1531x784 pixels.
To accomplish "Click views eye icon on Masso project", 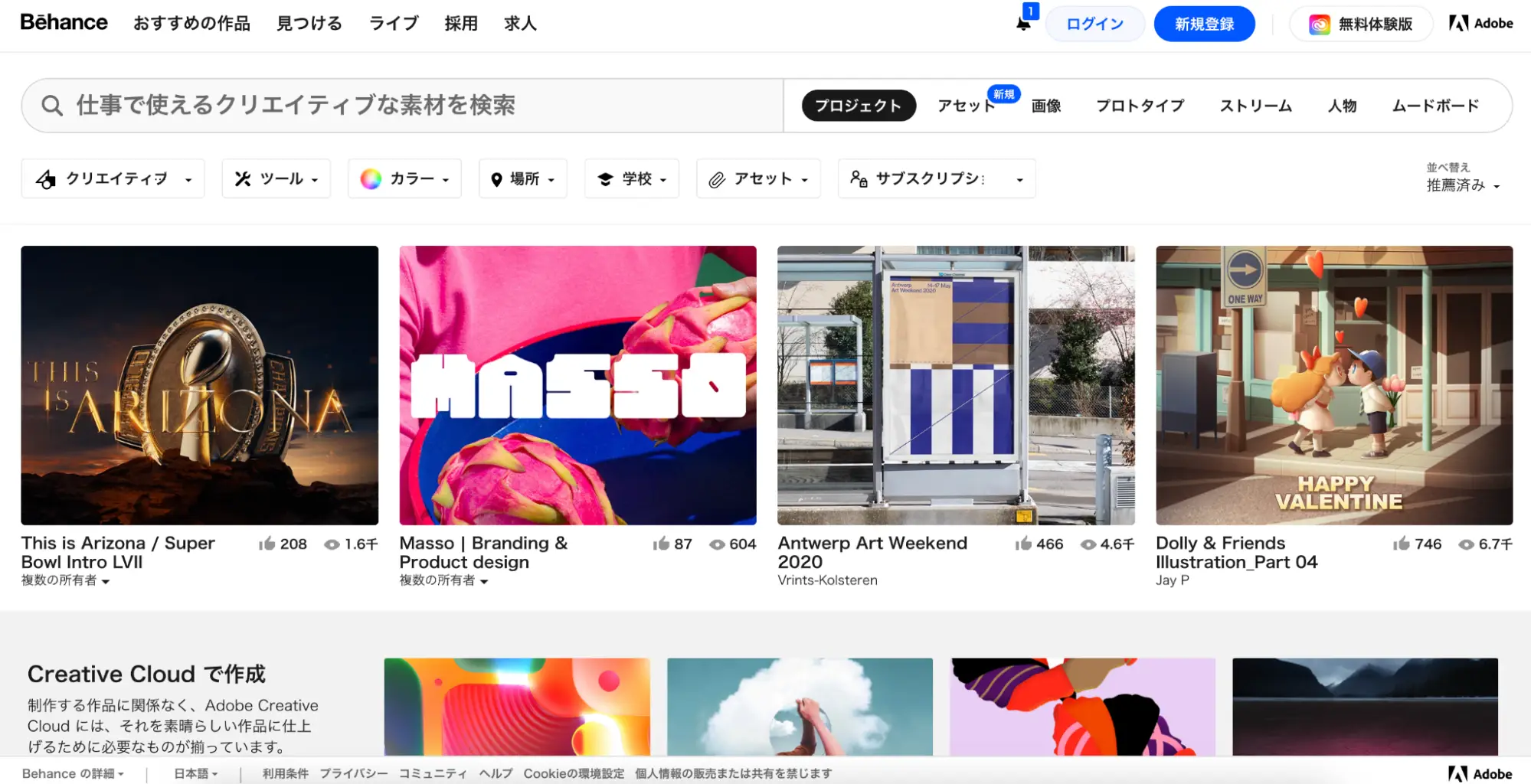I will coord(717,544).
